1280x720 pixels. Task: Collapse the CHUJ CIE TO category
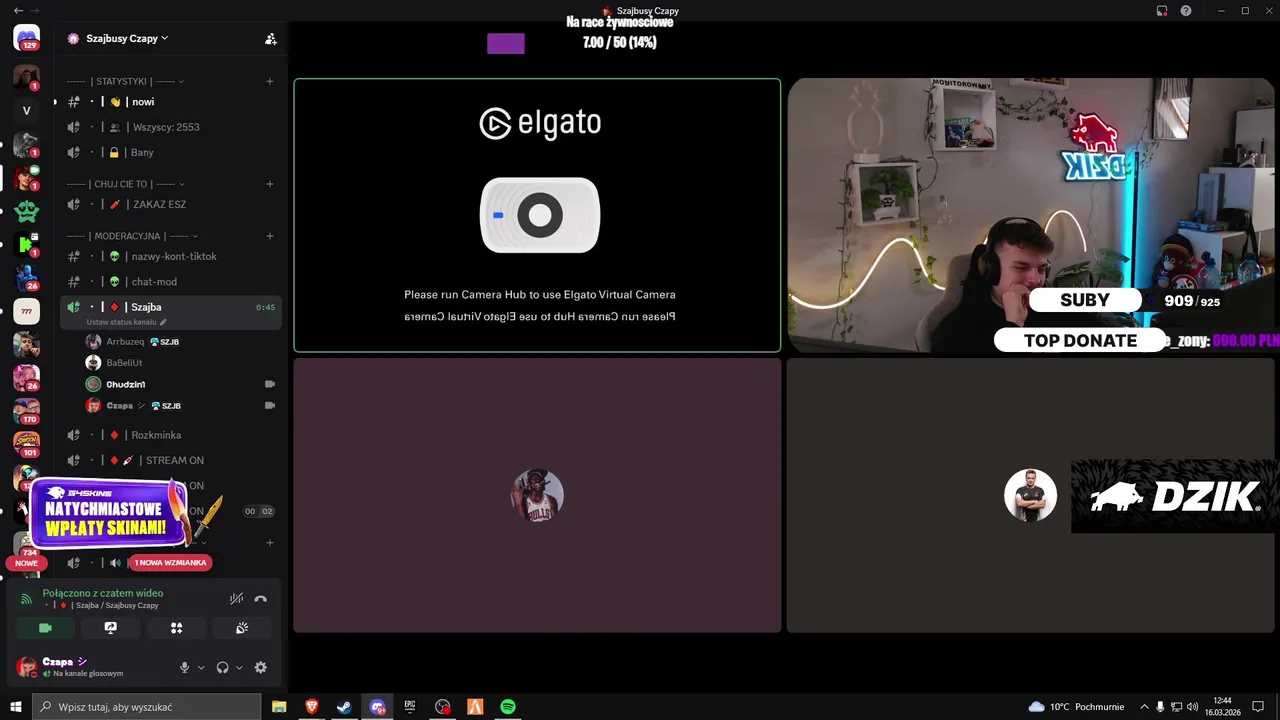[125, 184]
